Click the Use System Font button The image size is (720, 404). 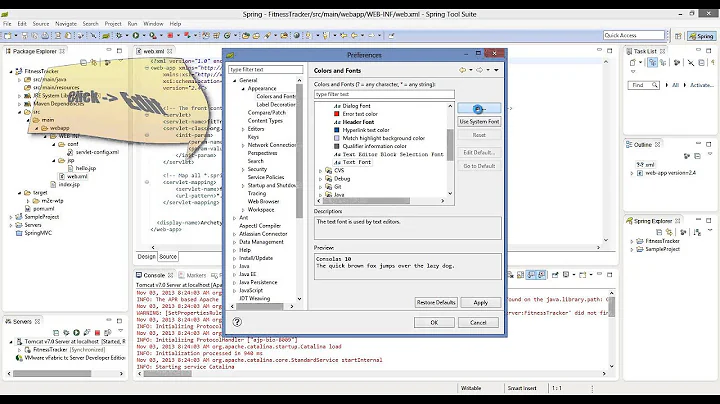tap(479, 122)
